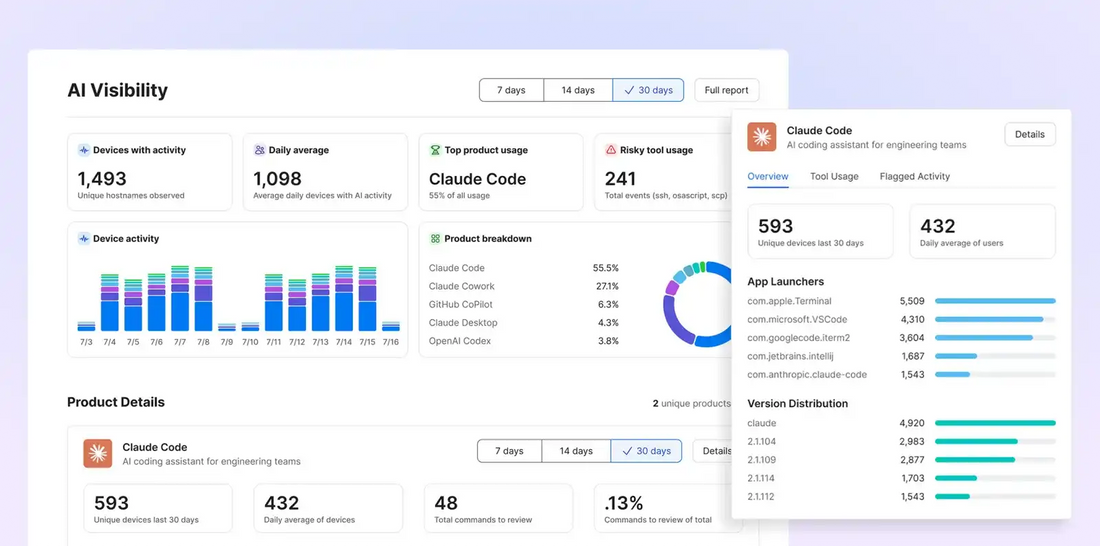Select the 30 days range at top

648,90
